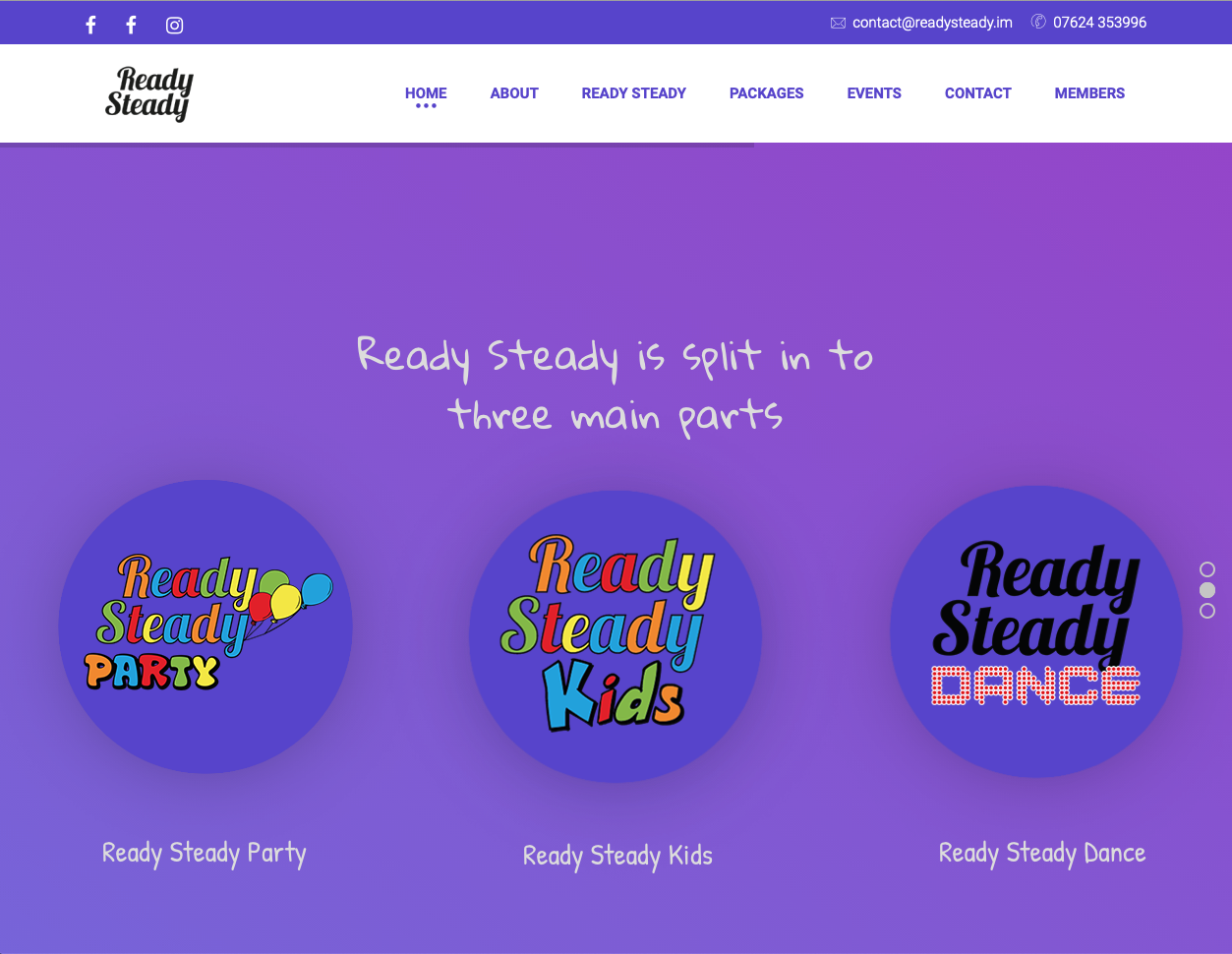Click the contact@readysteady.im email address
Screen dimensions: 1232x954
[932, 23]
